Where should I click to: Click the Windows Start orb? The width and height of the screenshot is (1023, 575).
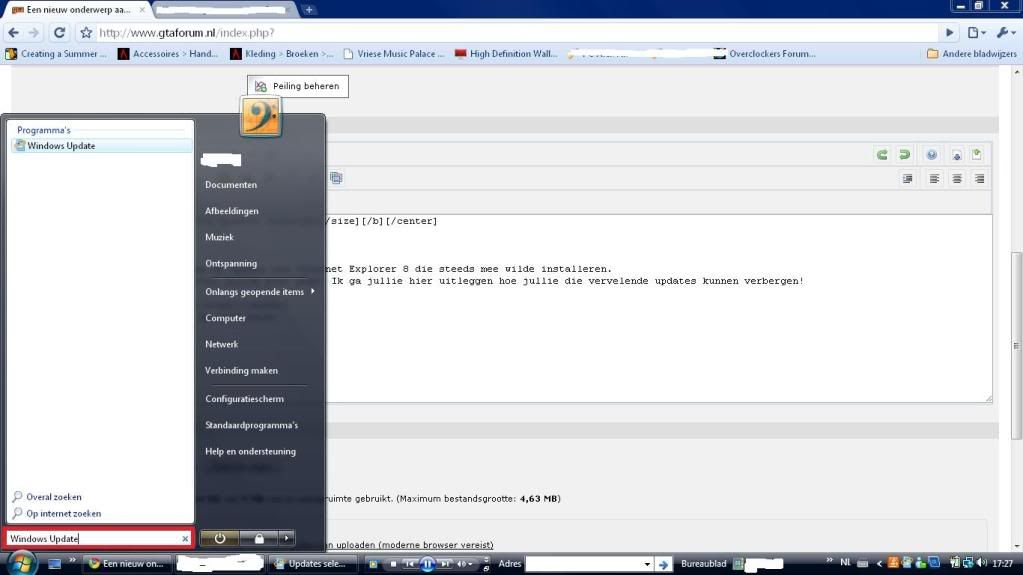[x=21, y=564]
